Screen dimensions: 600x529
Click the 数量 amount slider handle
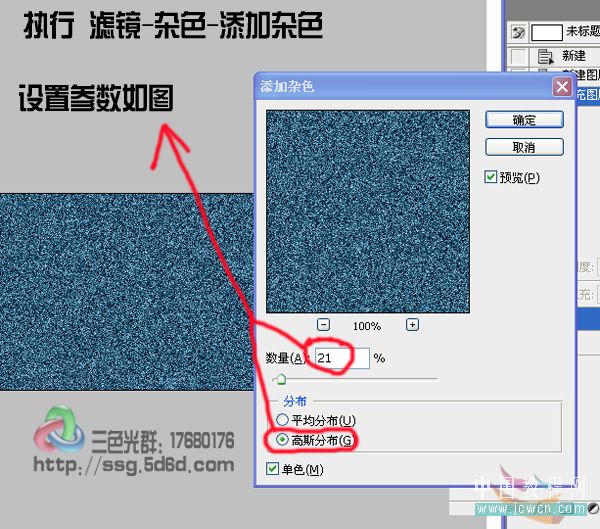tap(281, 379)
